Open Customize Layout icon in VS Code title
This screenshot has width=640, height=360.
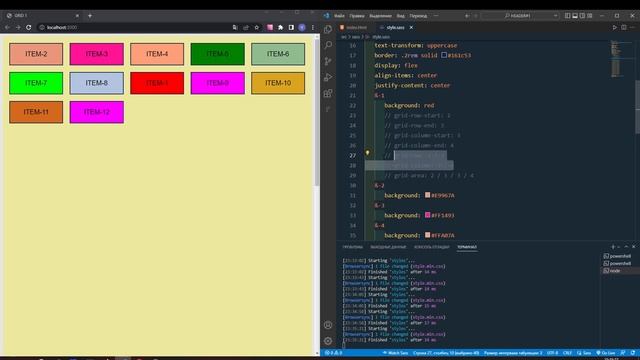tap(589, 16)
